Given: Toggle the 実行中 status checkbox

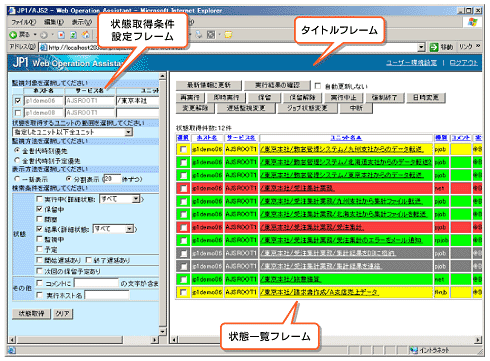Looking at the screenshot, I should point(39,199).
